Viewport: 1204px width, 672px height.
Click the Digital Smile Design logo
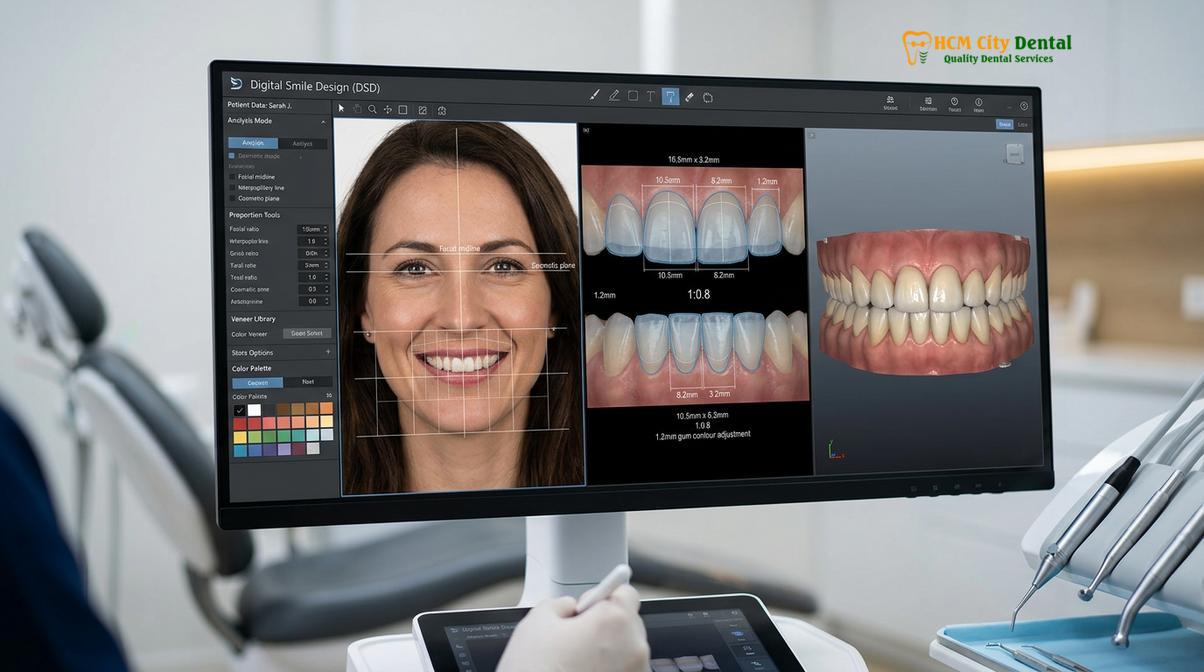point(236,83)
